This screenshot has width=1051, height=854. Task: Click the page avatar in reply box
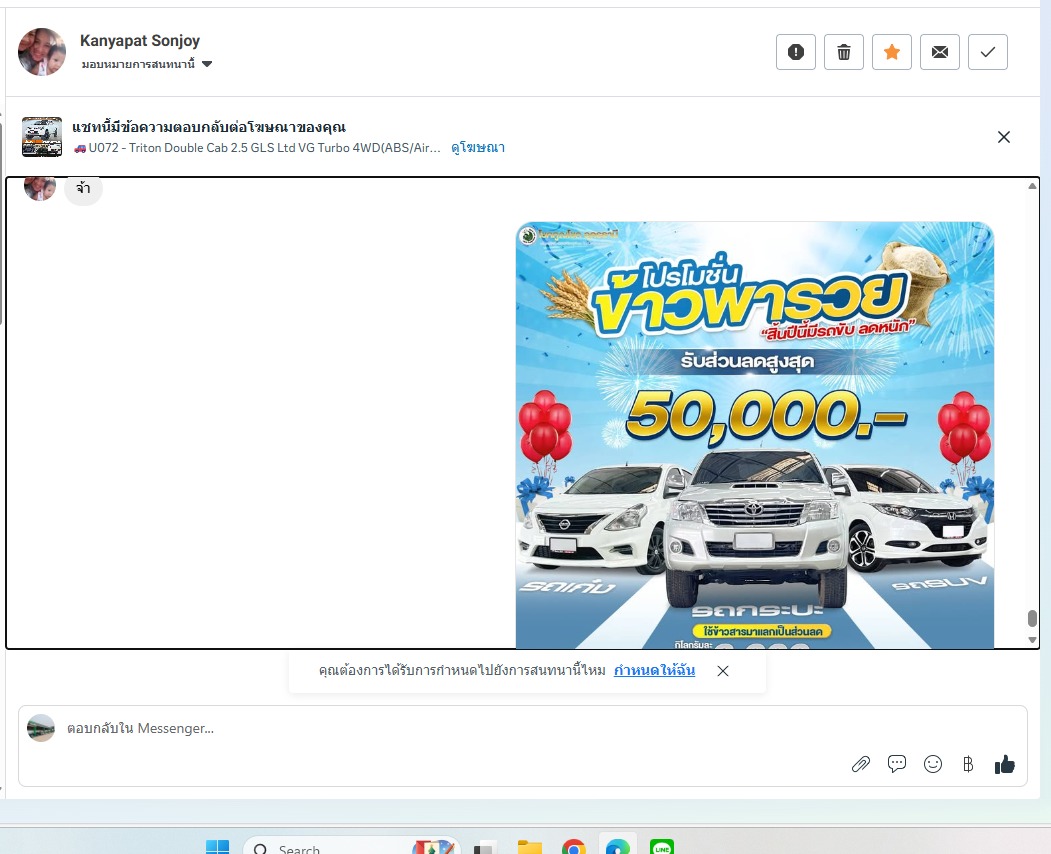pos(41,728)
